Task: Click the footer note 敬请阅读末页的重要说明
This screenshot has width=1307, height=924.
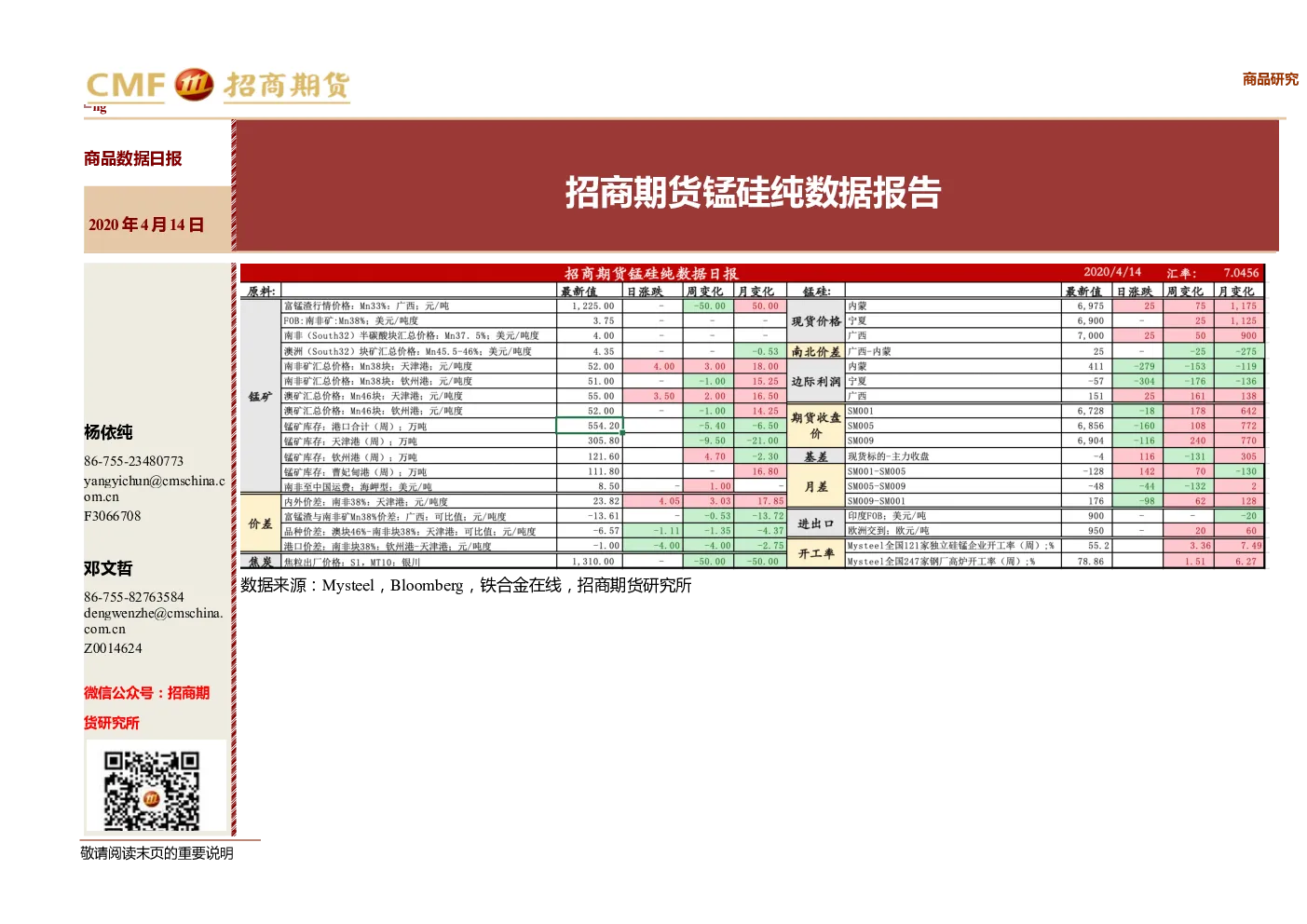Action: 157,853
